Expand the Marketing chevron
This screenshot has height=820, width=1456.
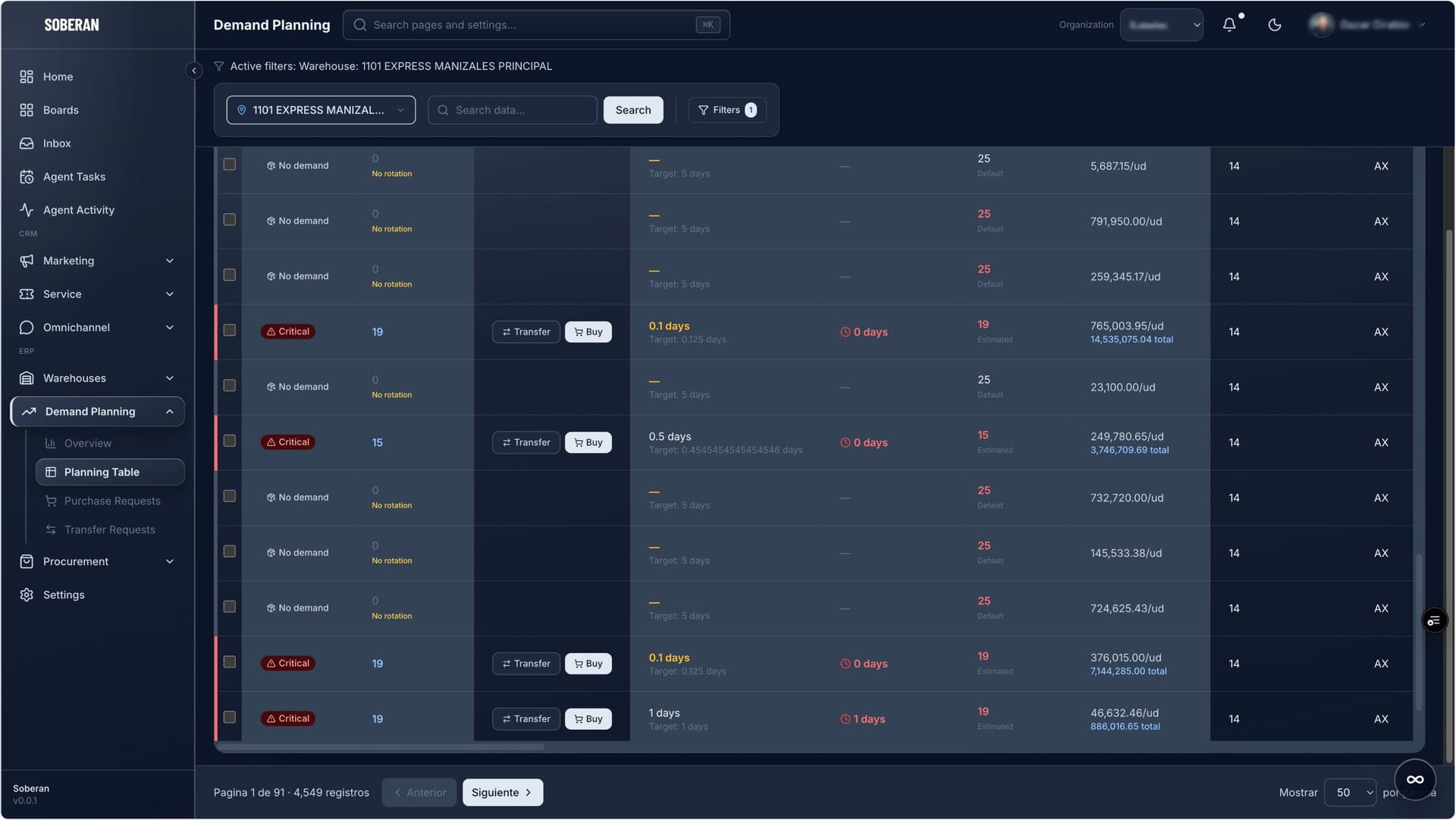click(x=170, y=261)
